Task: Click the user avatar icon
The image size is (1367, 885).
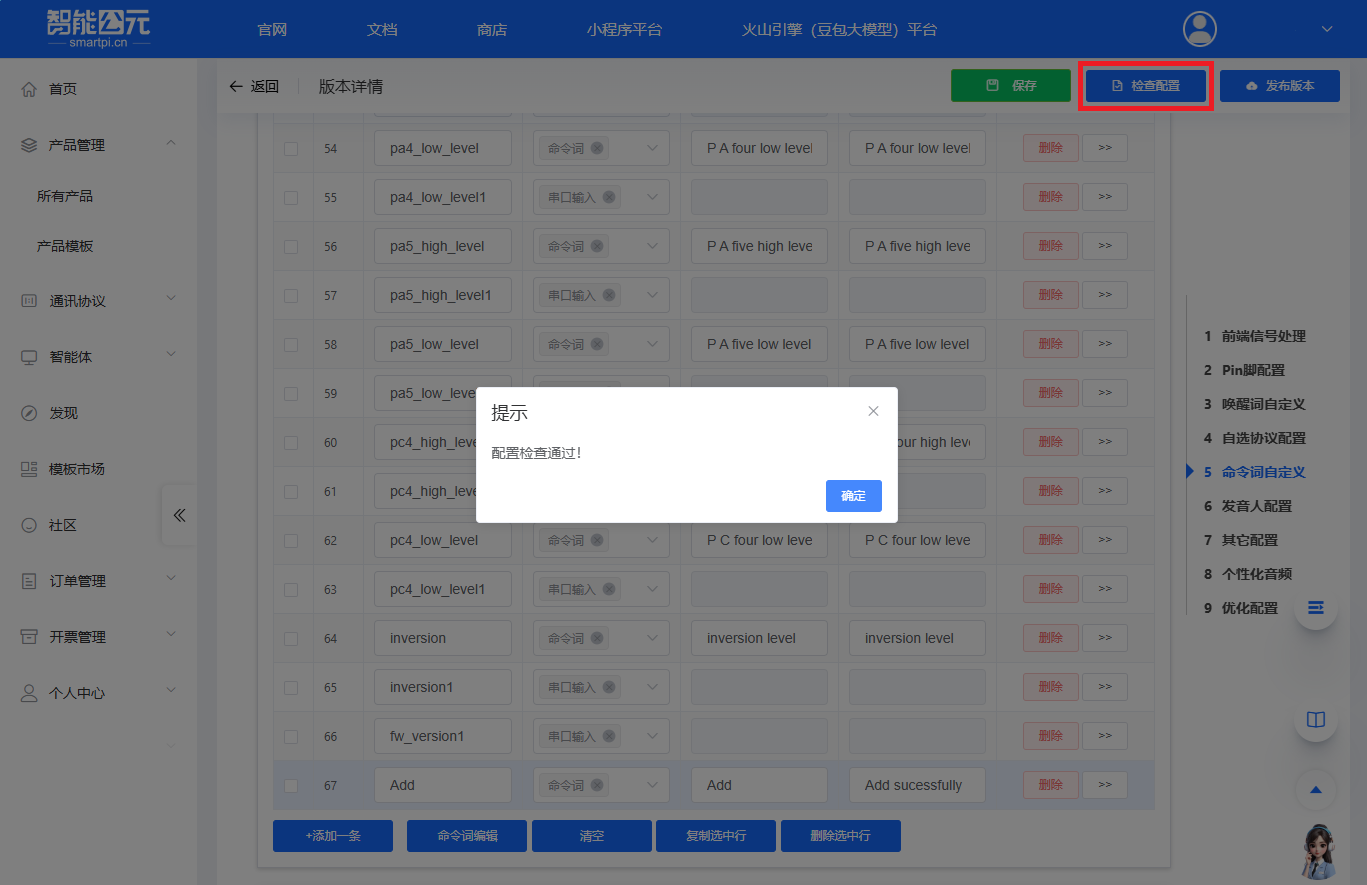Action: 1199,29
